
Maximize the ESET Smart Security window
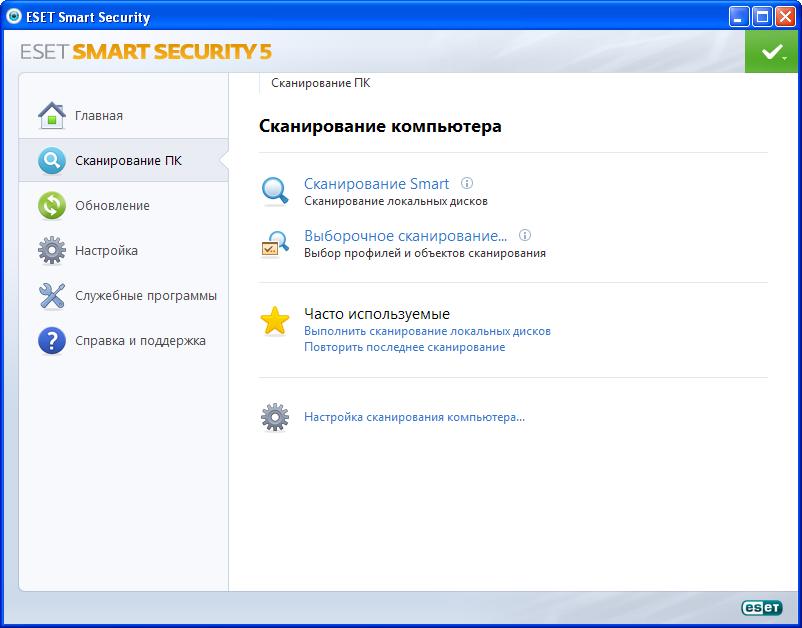coord(762,18)
